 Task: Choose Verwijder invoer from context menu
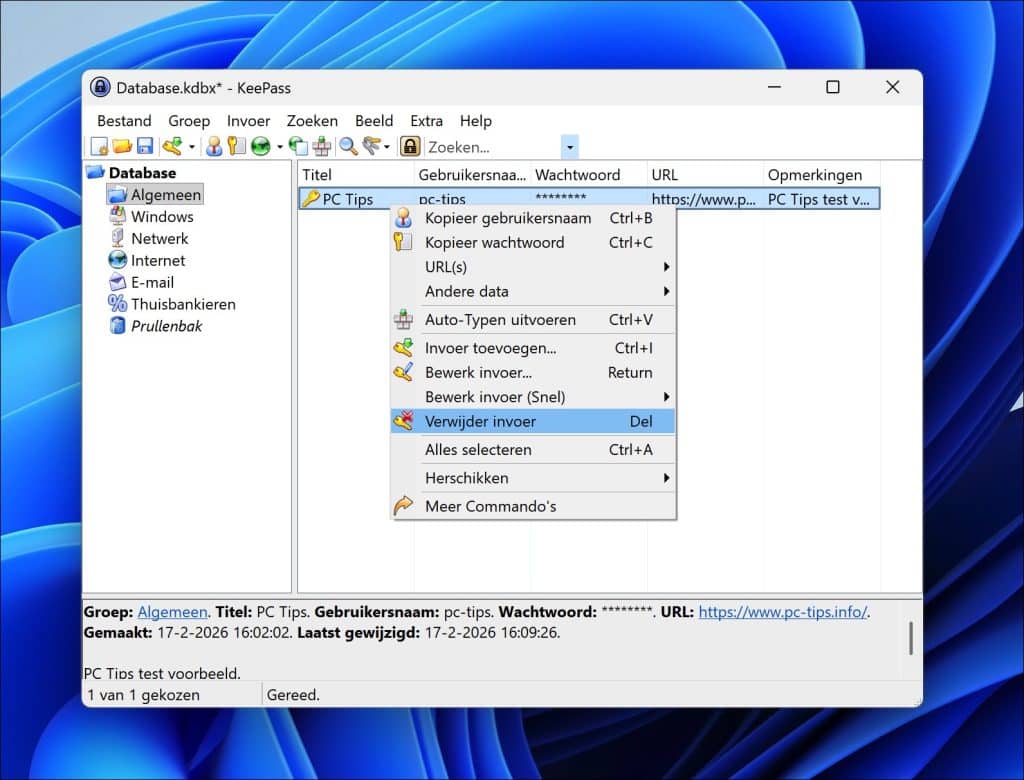pyautogui.click(x=480, y=422)
